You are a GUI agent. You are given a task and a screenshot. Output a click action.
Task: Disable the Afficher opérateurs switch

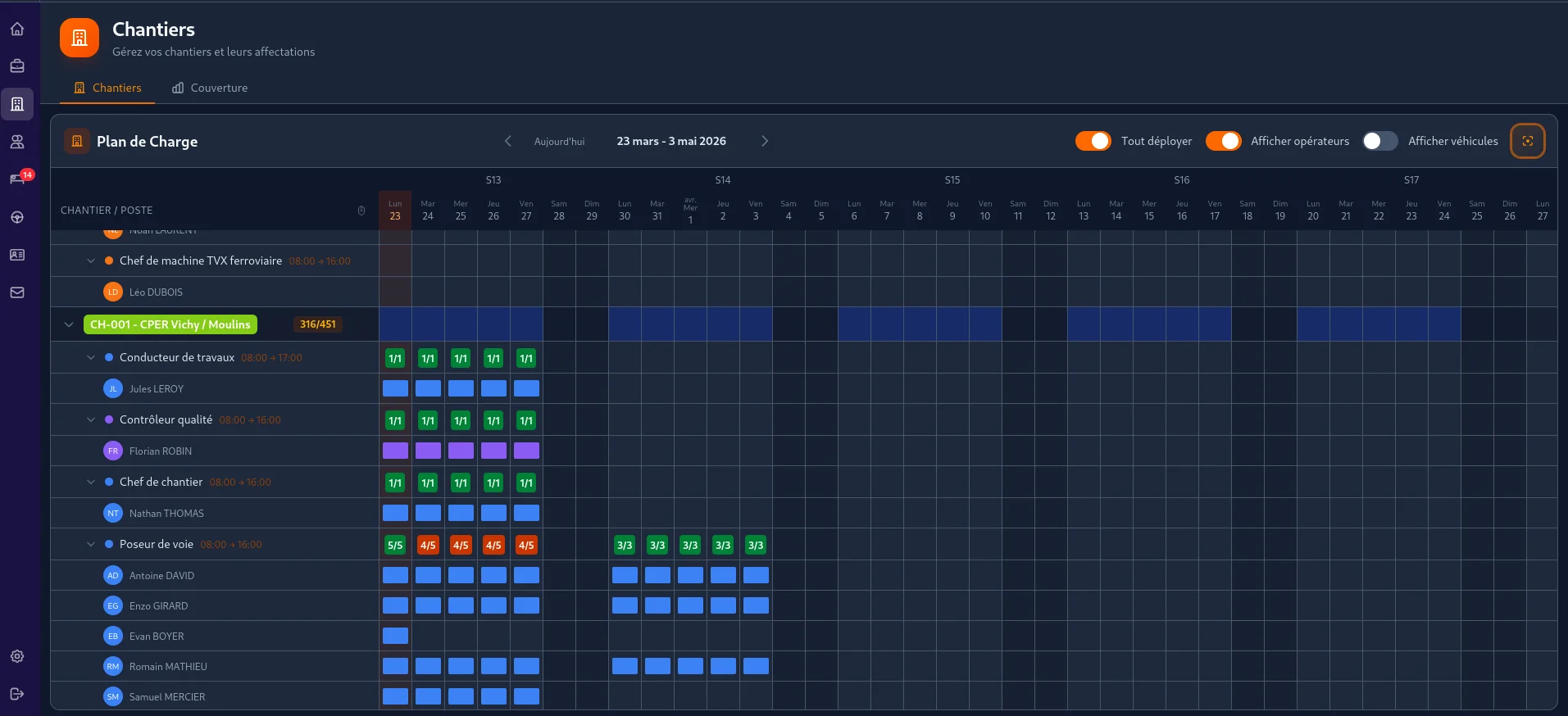point(1223,141)
